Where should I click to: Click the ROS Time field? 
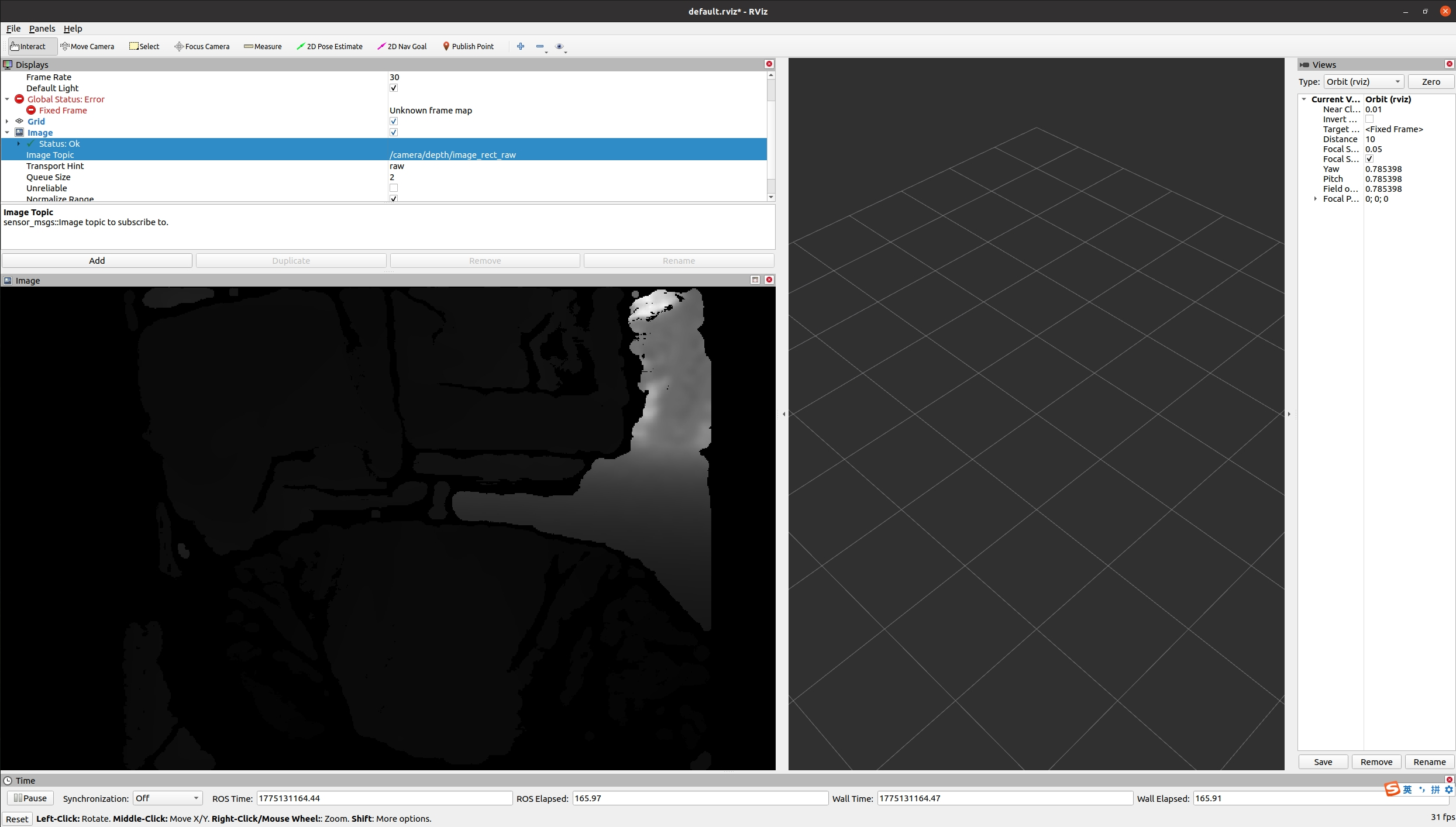(384, 798)
